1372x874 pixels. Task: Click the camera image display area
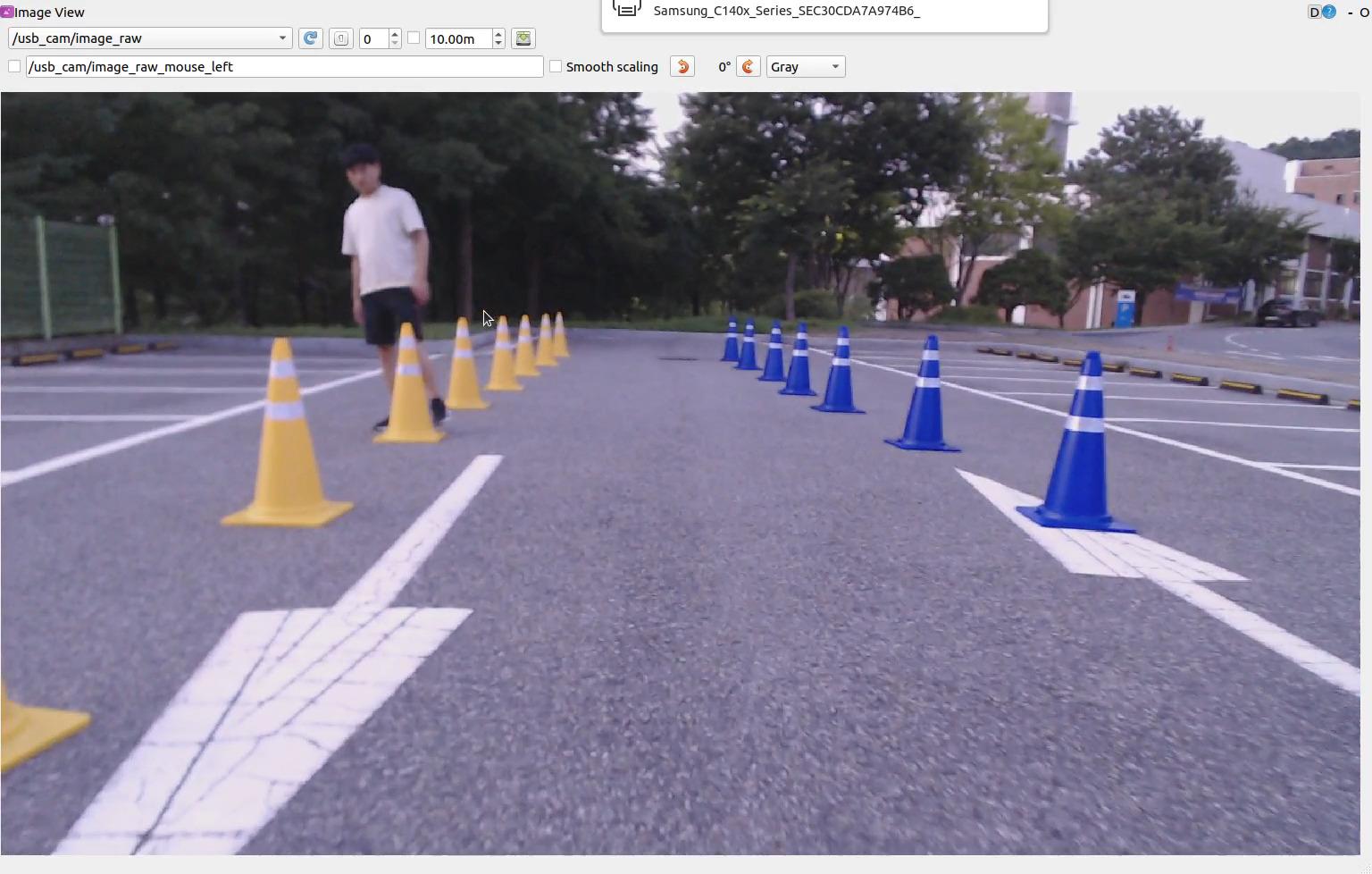click(681, 474)
